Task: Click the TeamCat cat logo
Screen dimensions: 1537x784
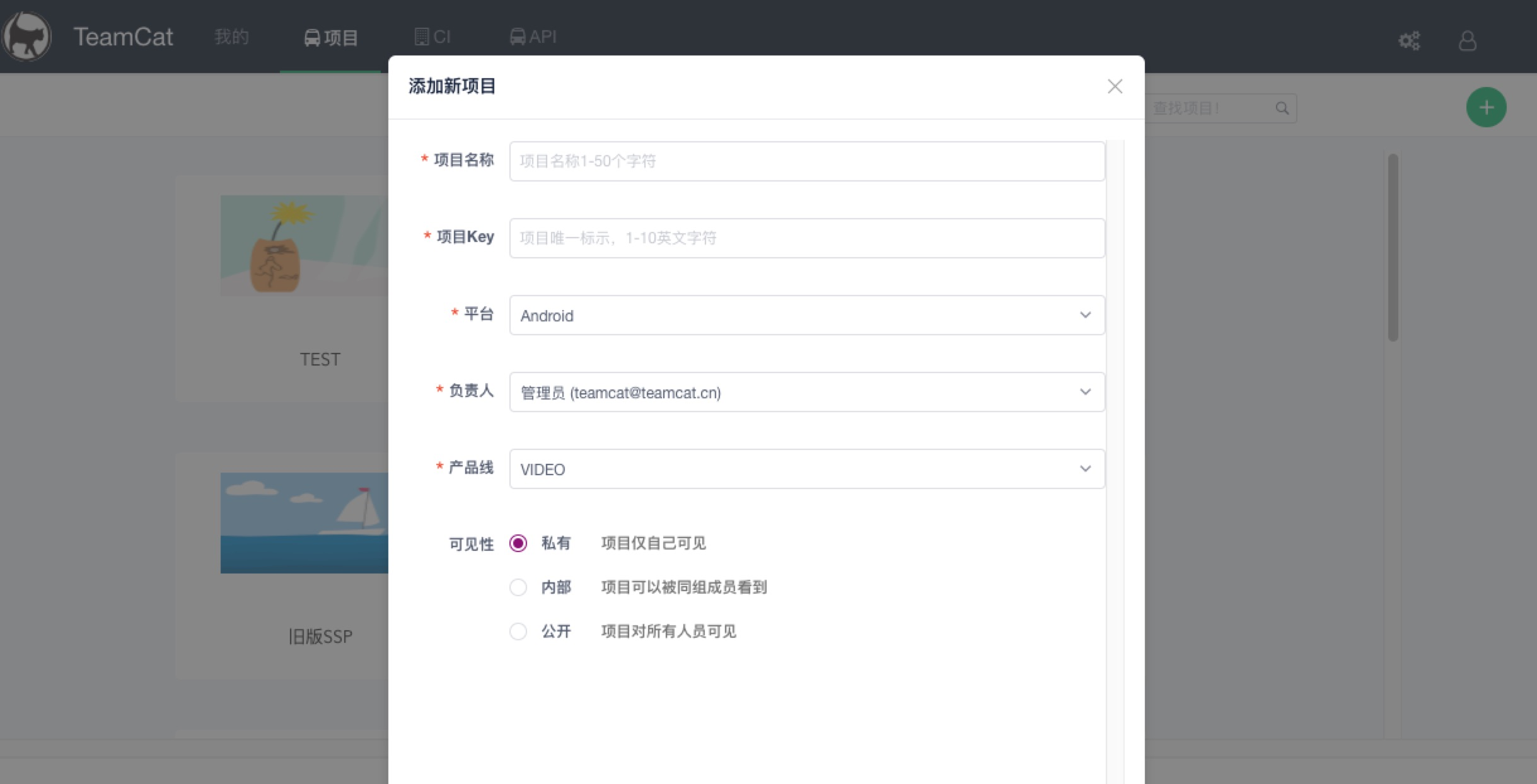Action: (x=28, y=36)
